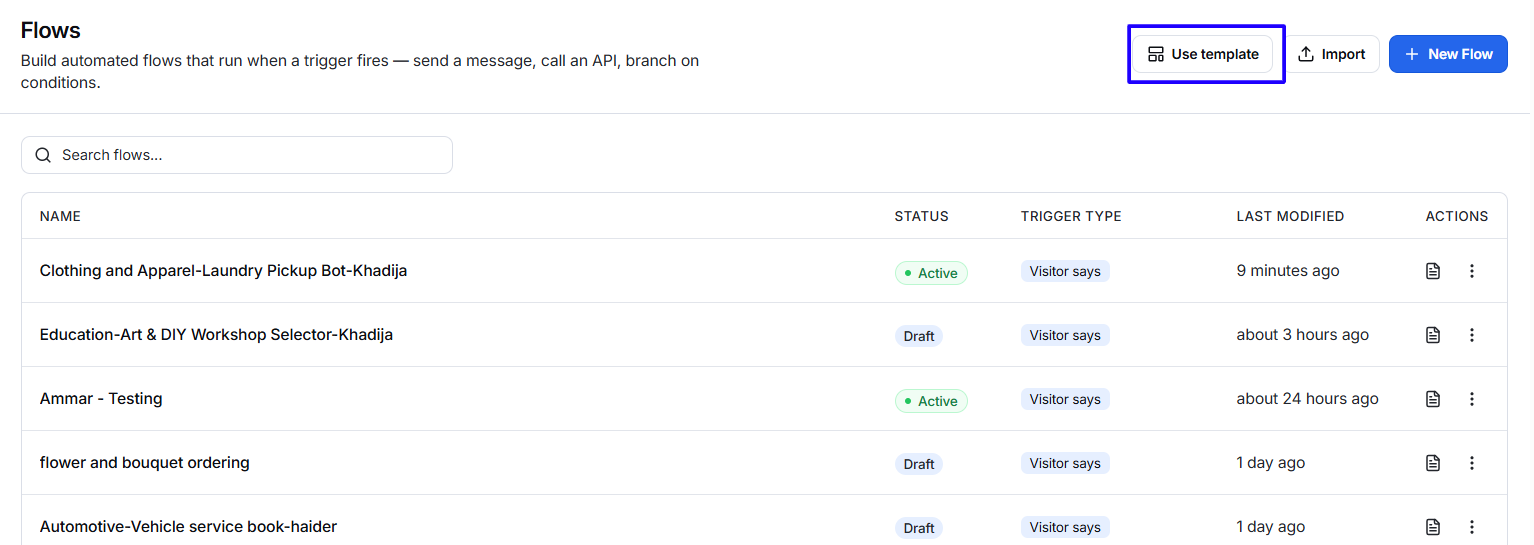Image resolution: width=1534 pixels, height=545 pixels.
Task: Click the Last Modified column header
Action: [1290, 216]
